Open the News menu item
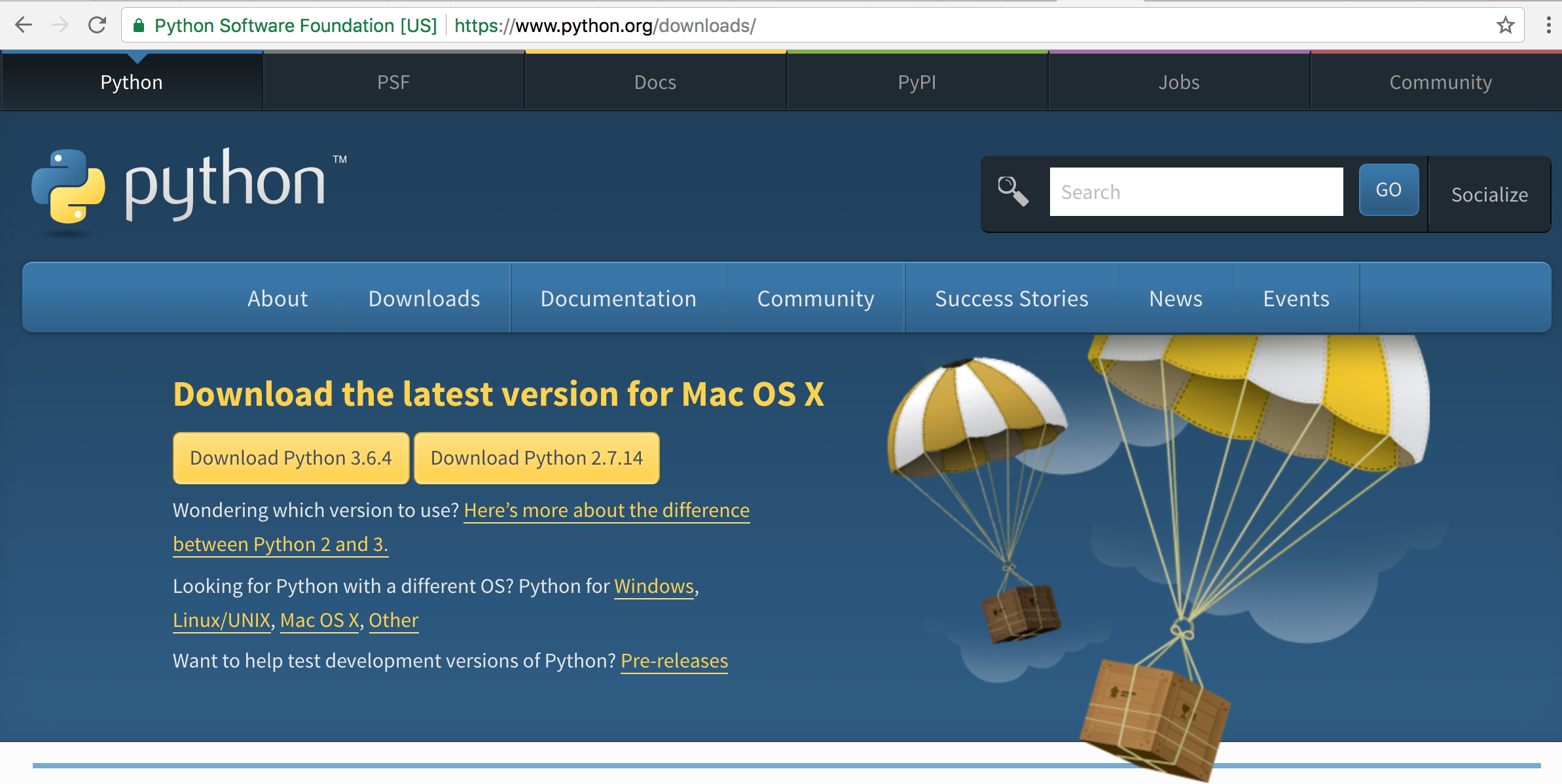Viewport: 1562px width, 784px height. pyautogui.click(x=1176, y=298)
